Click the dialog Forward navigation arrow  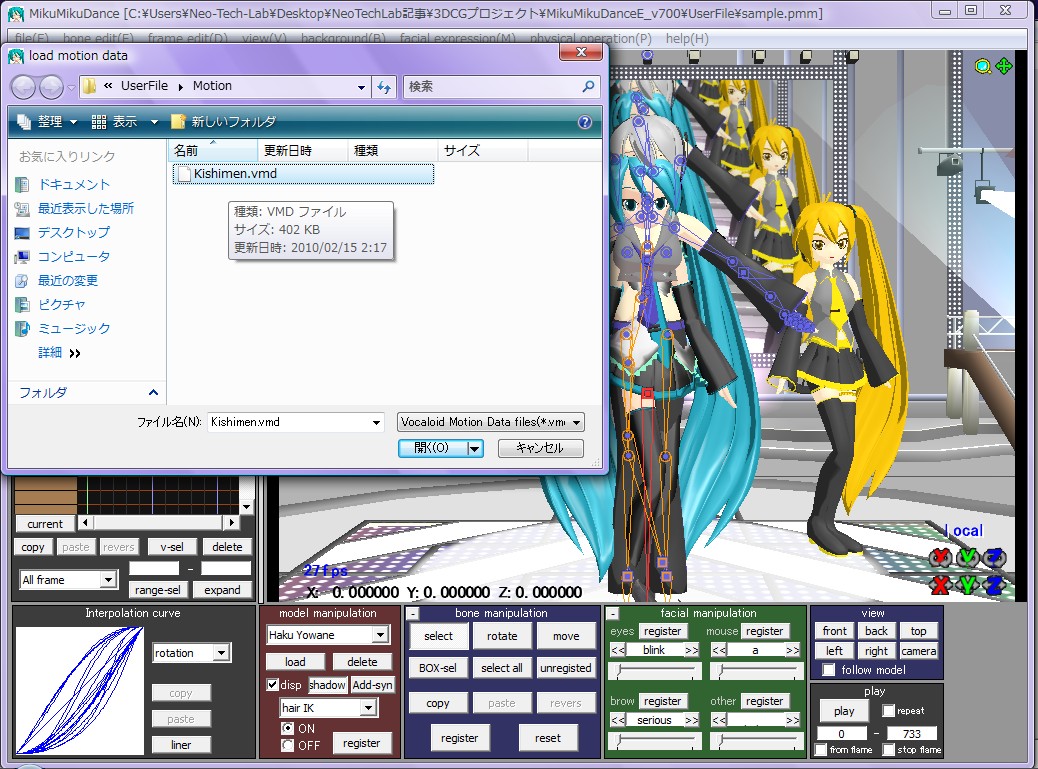point(51,87)
